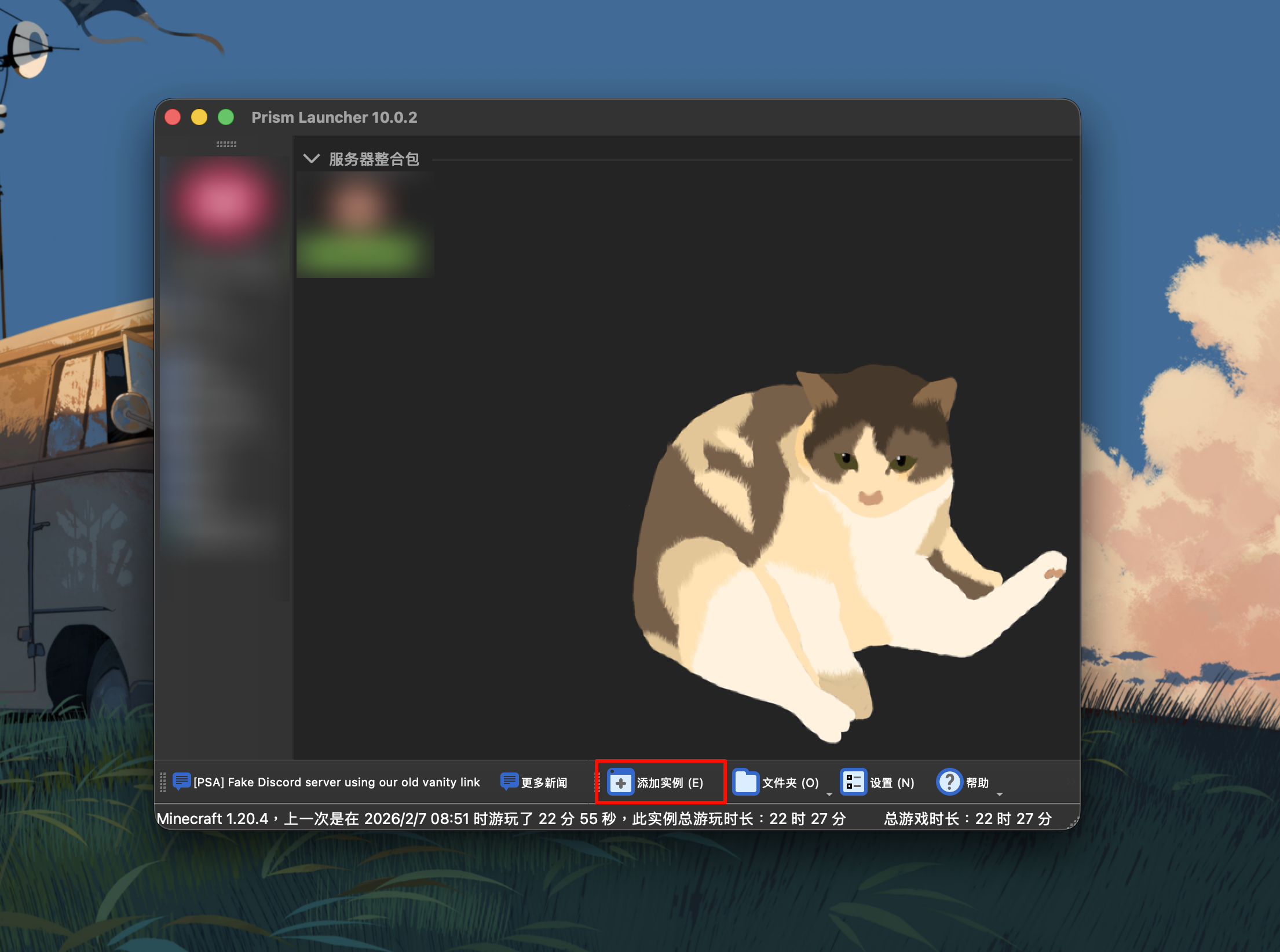
Task: Expand the 帮助 dropdown arrow
Action: click(999, 794)
